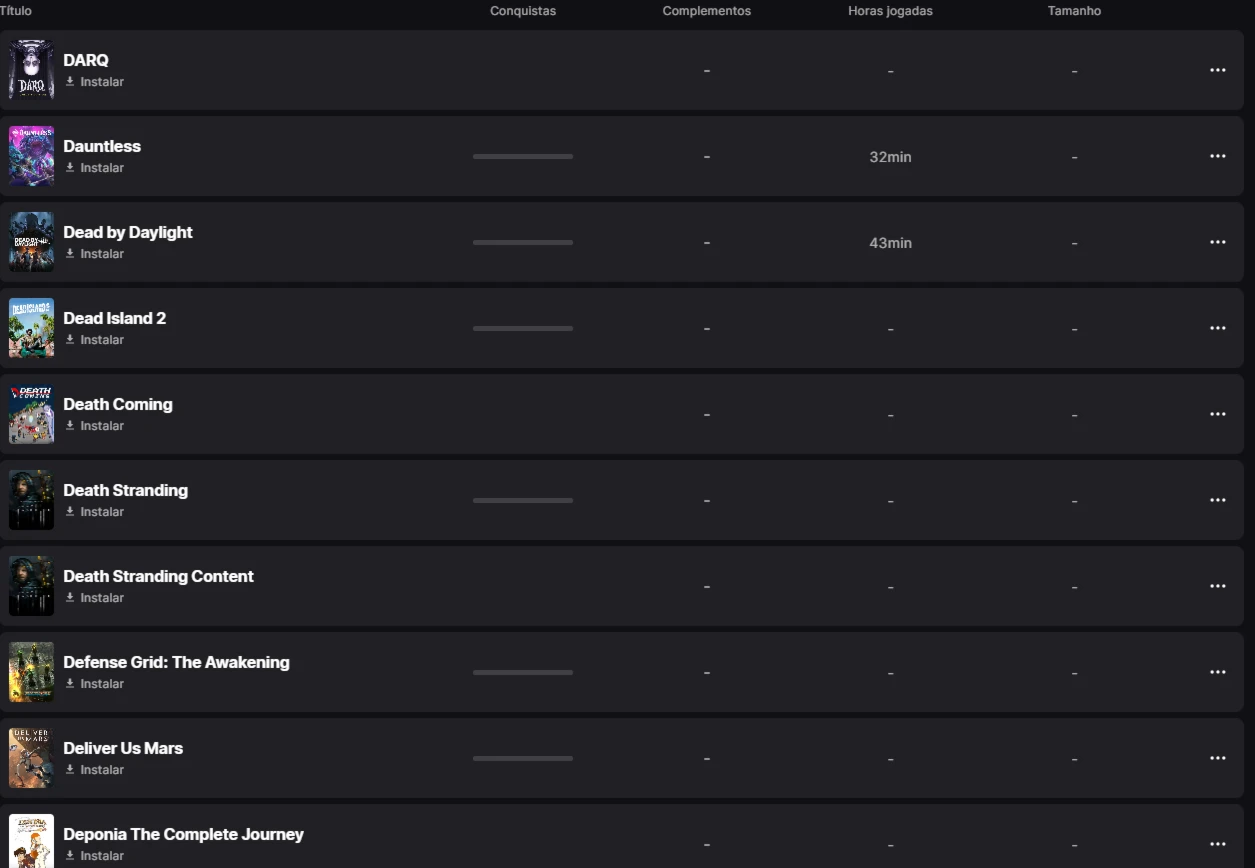Screen dimensions: 1255x868
Task: Install Dead by Daylight
Action: click(x=95, y=254)
